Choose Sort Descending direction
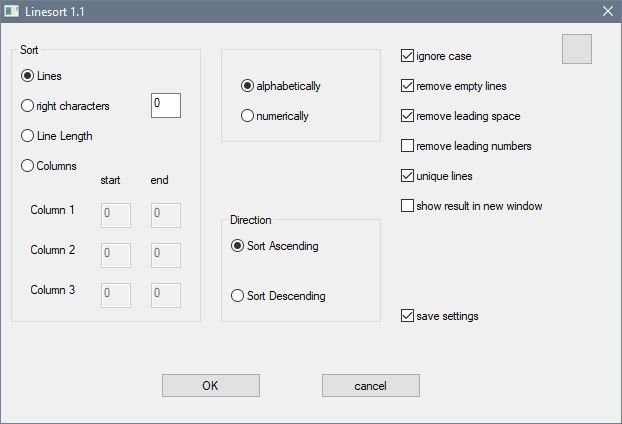This screenshot has width=622, height=424. pyautogui.click(x=278, y=296)
